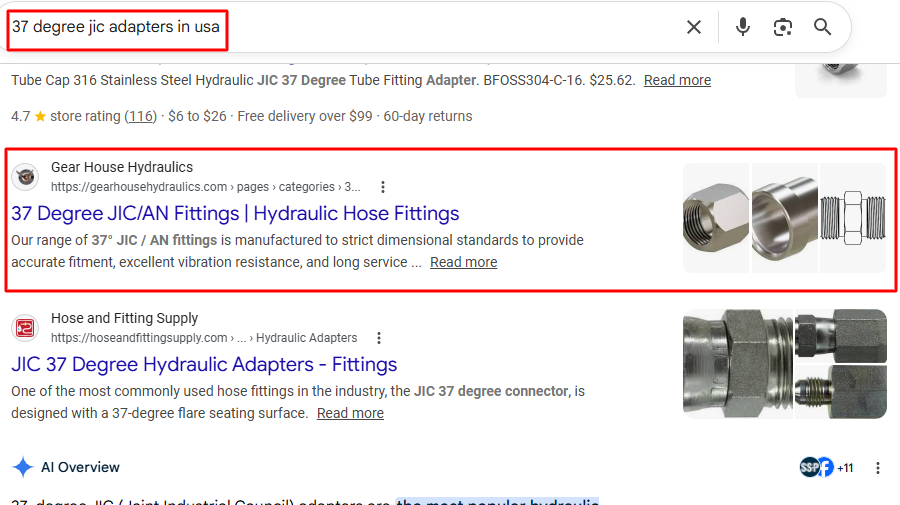This screenshot has height=505, width=900.
Task: Start voice search with microphone icon
Action: click(742, 27)
